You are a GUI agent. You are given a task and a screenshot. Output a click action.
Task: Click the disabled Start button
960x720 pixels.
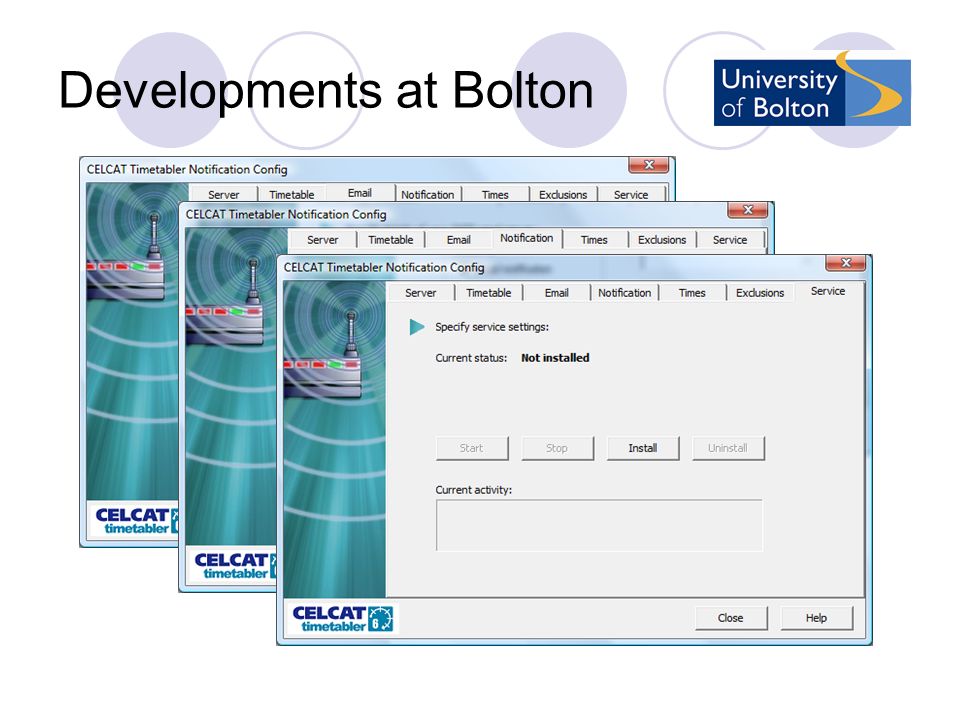pos(471,448)
